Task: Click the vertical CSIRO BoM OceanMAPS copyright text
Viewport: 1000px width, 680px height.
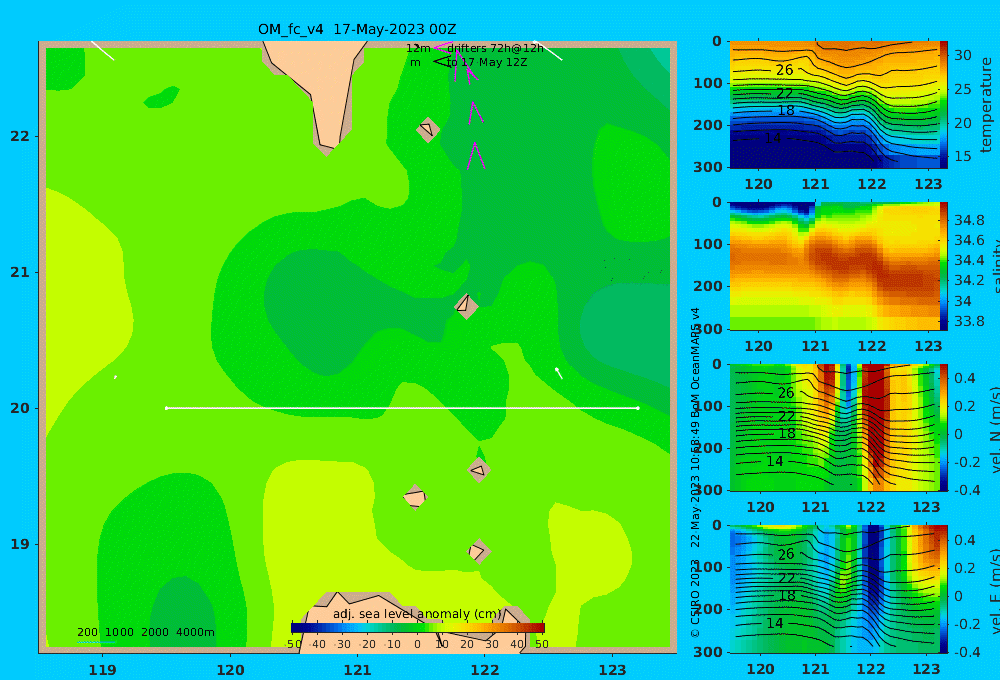Action: (696, 472)
